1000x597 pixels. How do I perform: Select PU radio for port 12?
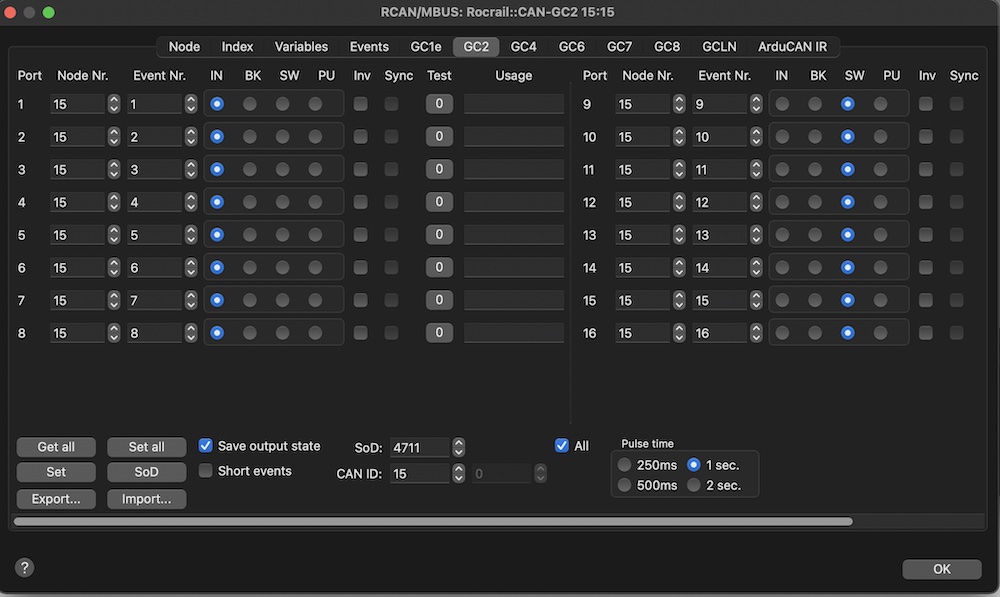click(x=880, y=202)
